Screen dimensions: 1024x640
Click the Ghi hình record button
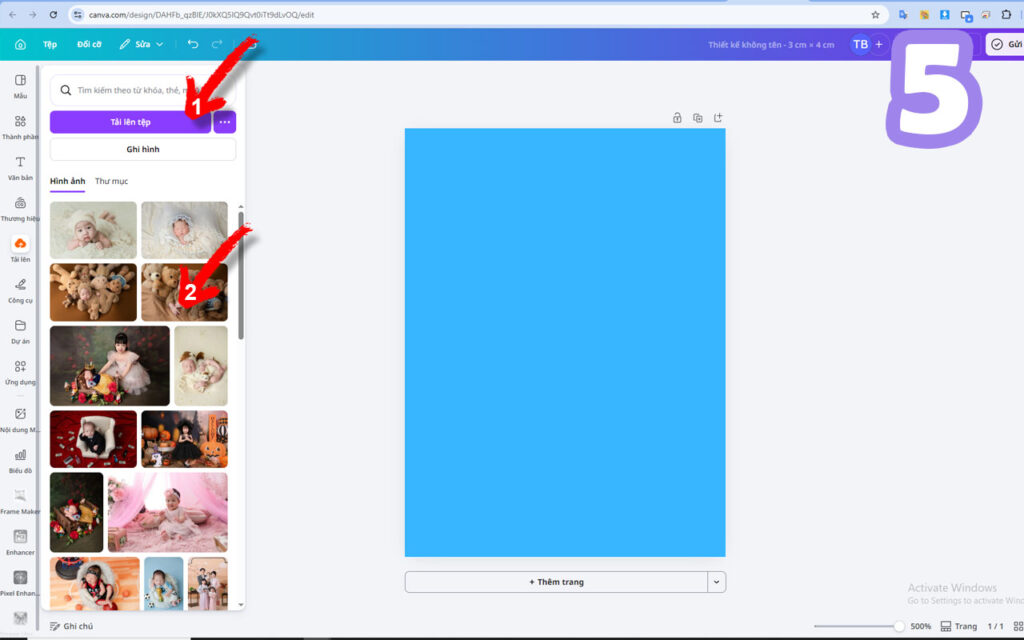tap(143, 149)
